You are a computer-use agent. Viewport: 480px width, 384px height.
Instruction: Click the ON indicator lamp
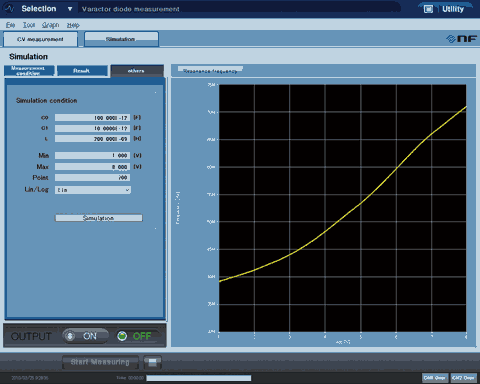(x=70, y=336)
